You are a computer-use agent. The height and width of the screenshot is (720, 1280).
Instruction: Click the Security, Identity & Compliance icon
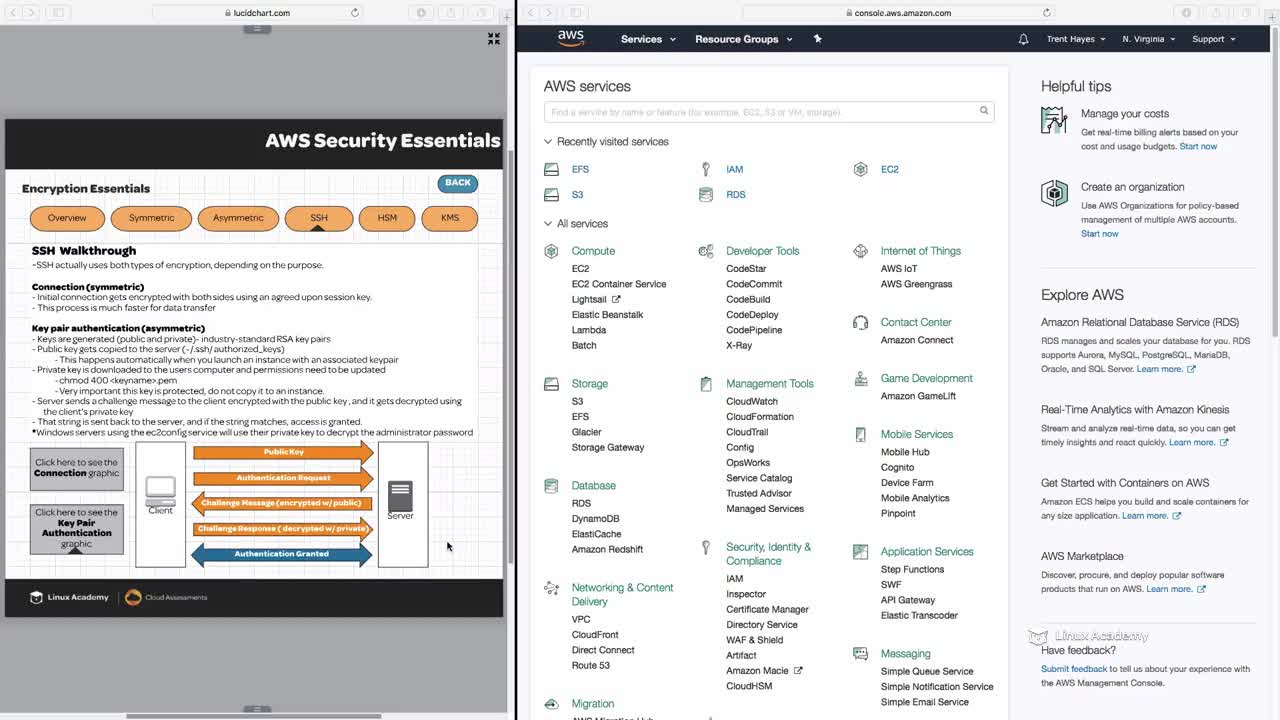tap(706, 548)
